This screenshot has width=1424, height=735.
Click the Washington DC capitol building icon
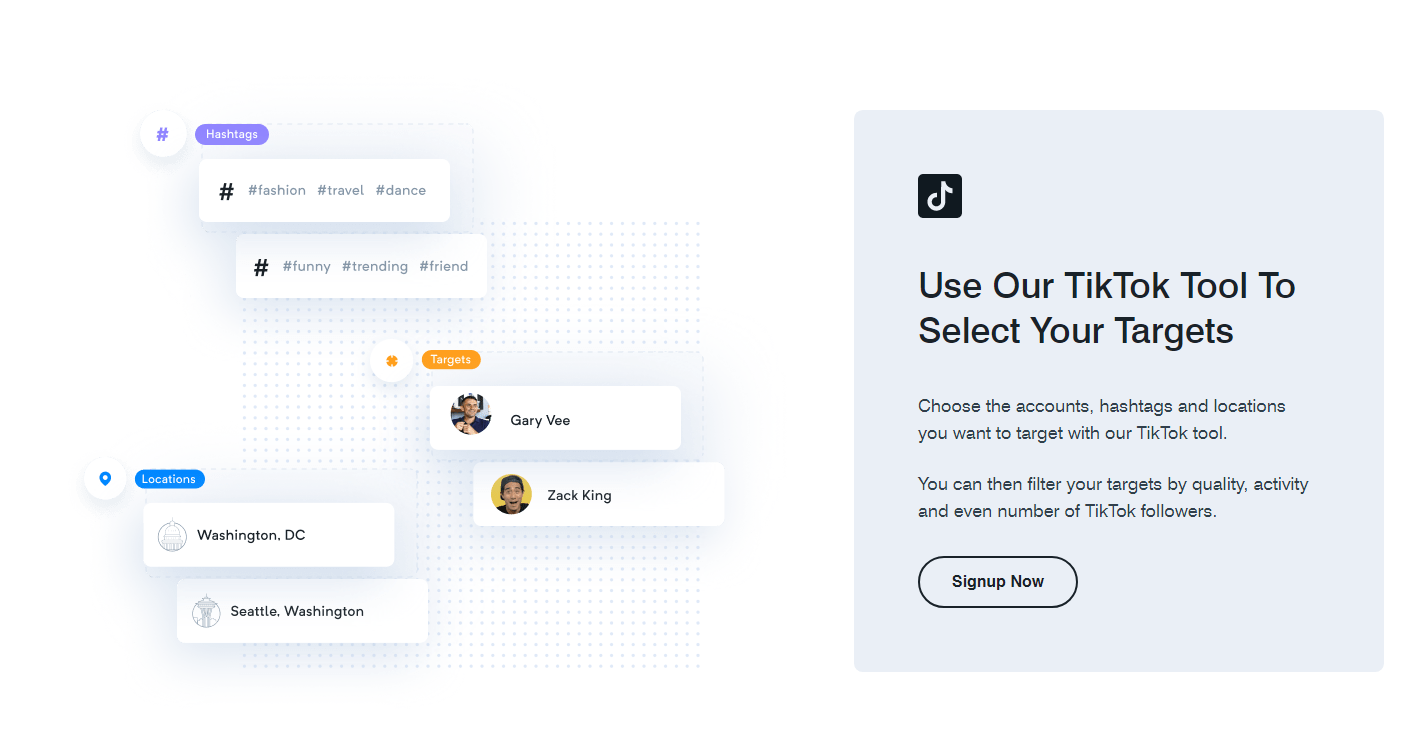pyautogui.click(x=172, y=536)
